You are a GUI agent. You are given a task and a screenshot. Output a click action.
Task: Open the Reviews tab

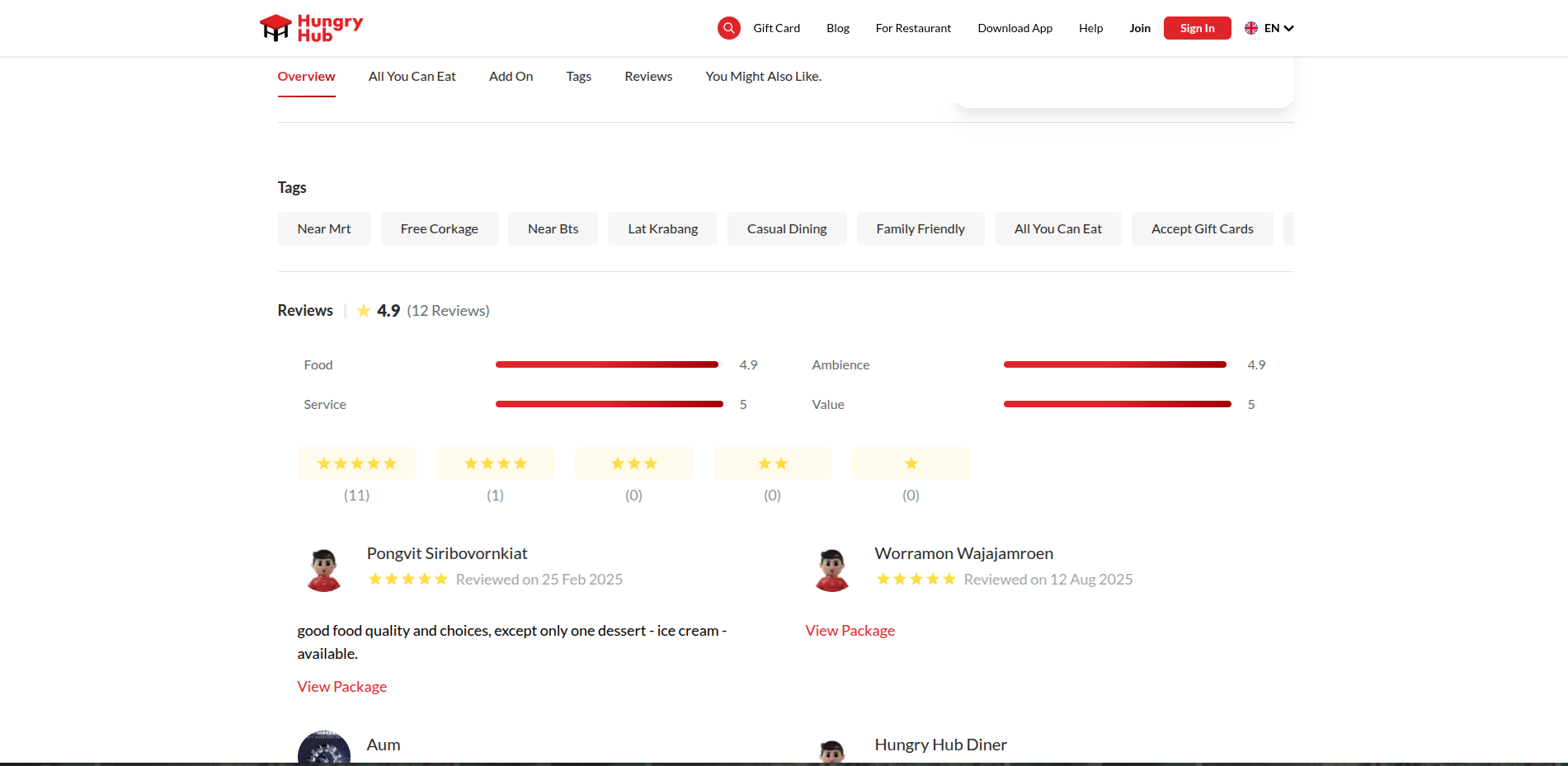(x=648, y=77)
